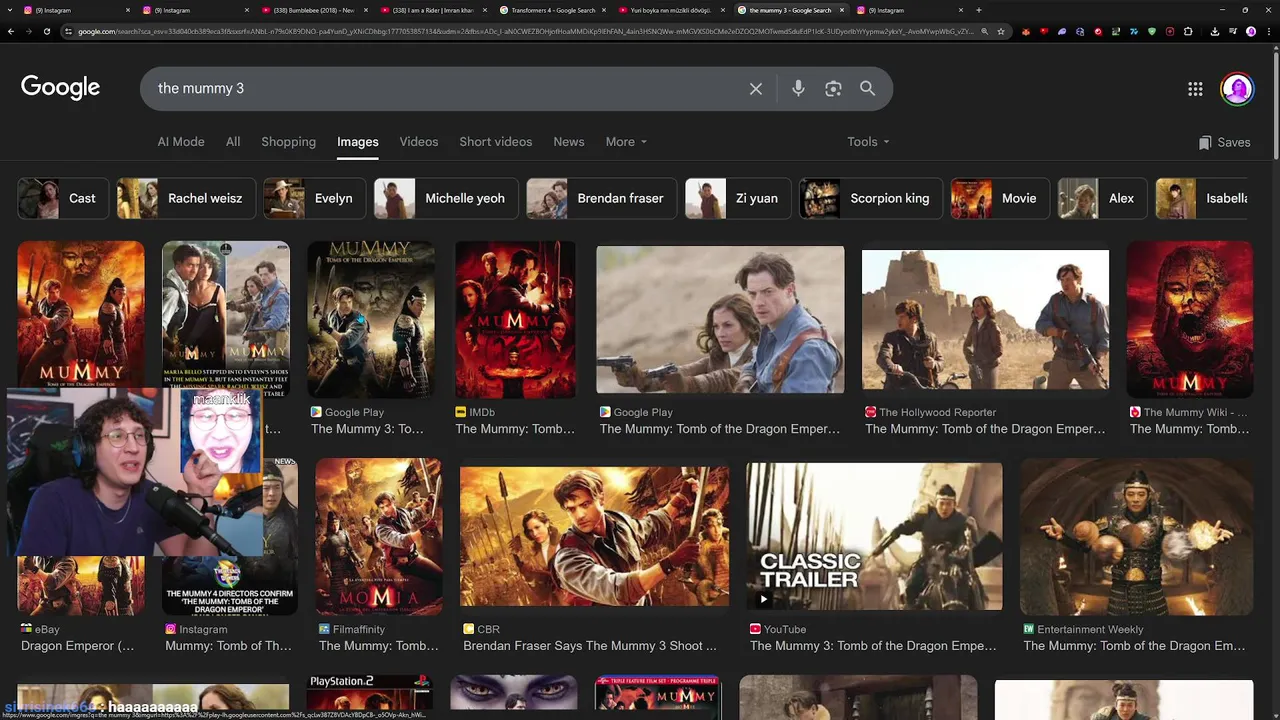Close the mummy 3 Google Search tab

(x=842, y=10)
